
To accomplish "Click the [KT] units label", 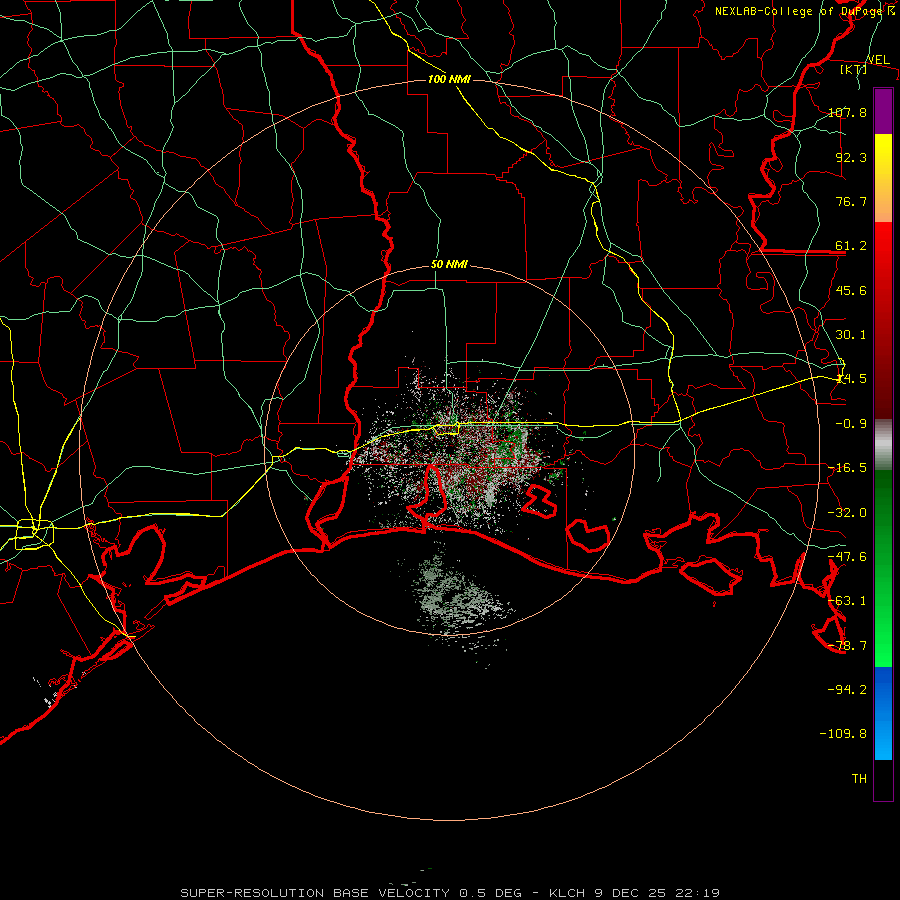I will (x=854, y=70).
